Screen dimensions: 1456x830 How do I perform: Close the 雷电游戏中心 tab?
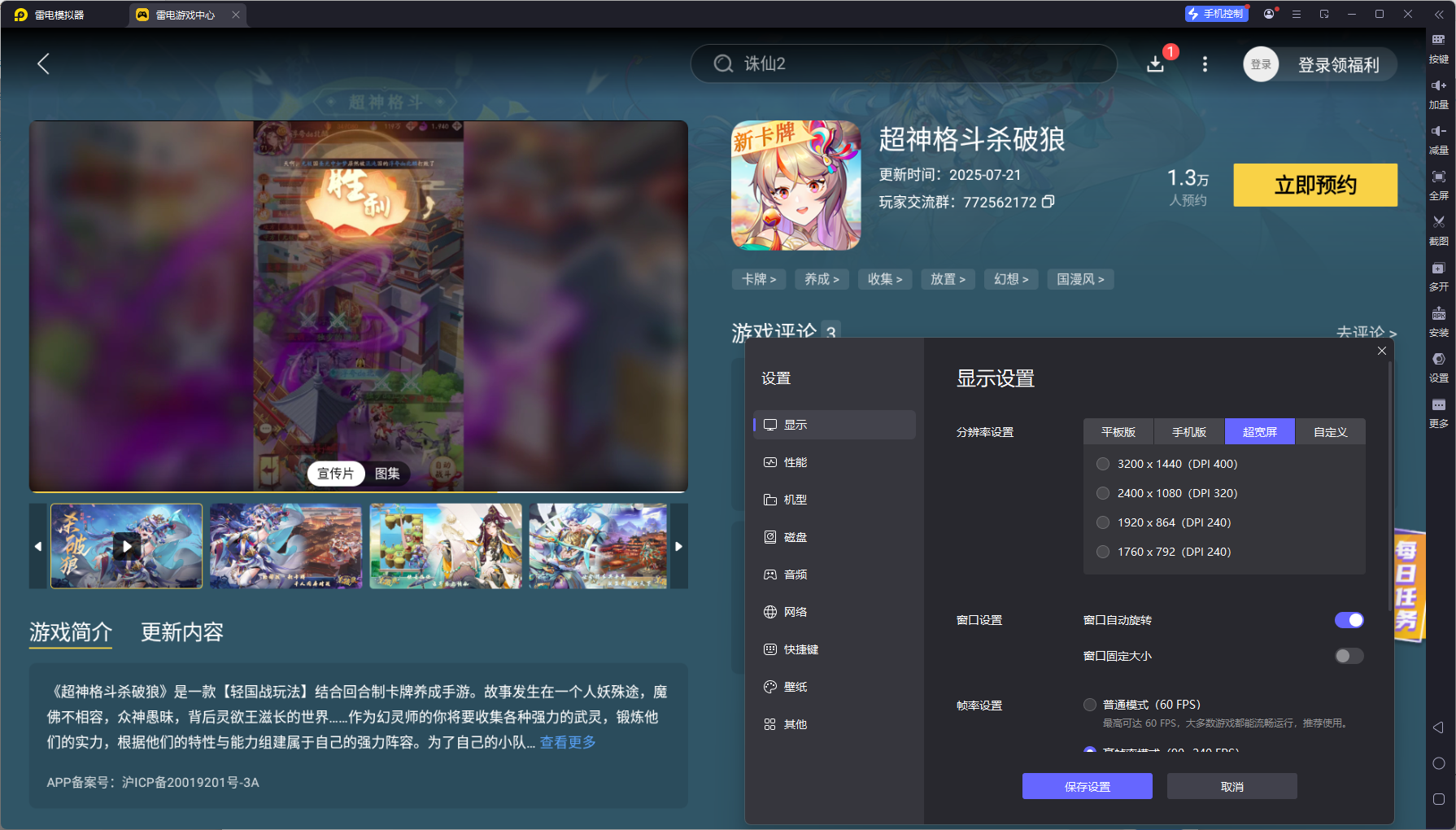(235, 15)
